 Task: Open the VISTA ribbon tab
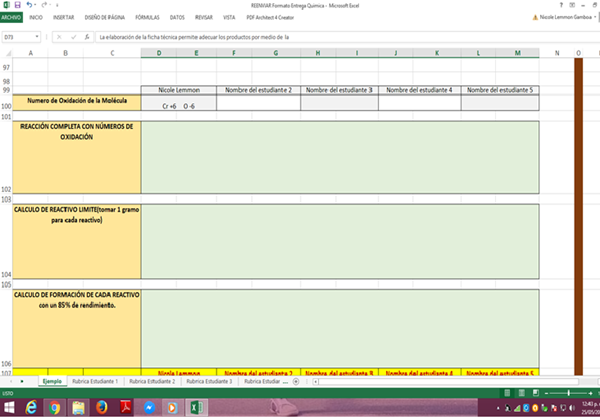click(x=229, y=18)
